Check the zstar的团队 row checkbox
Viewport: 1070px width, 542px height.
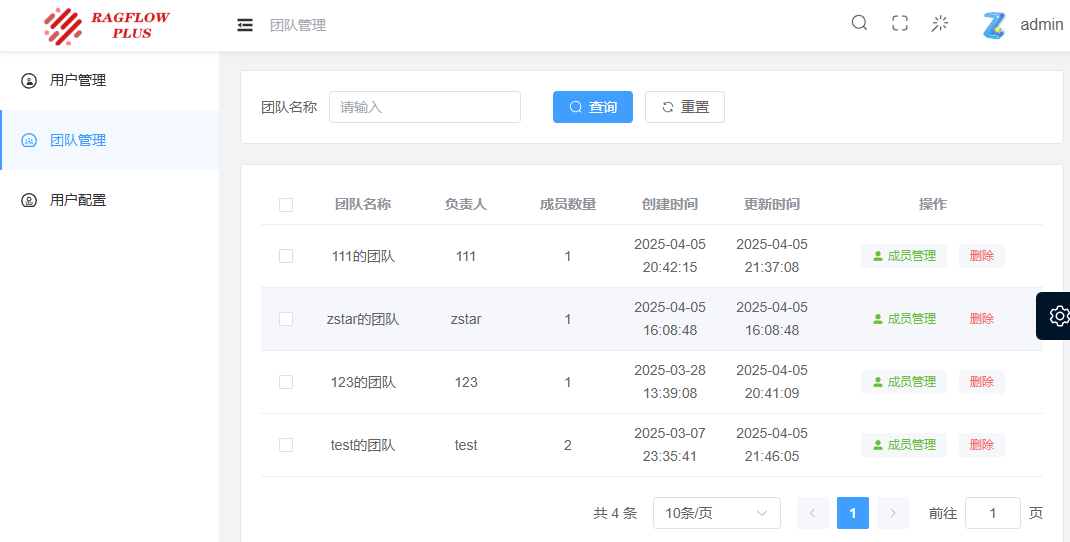[286, 319]
